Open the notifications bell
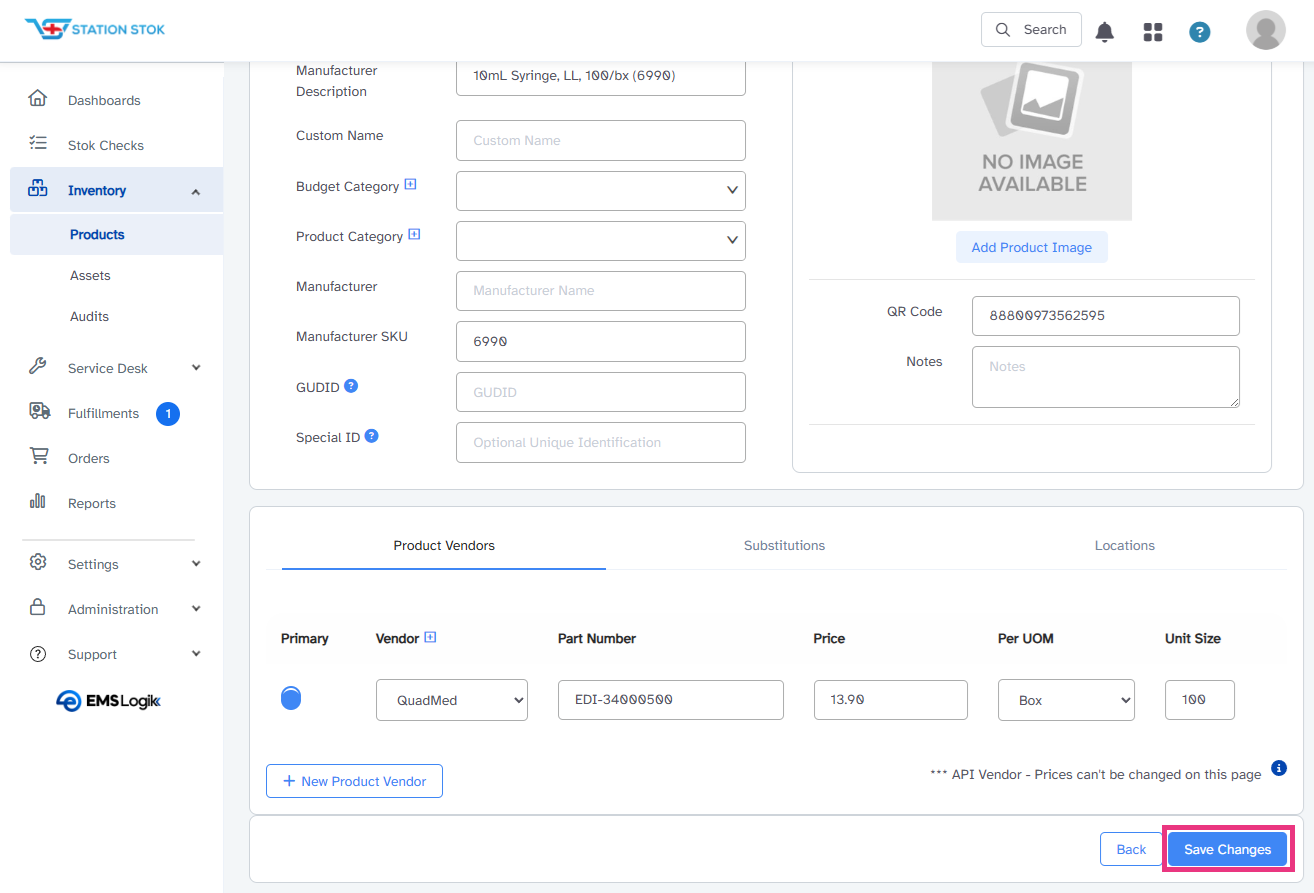1314x893 pixels. (1105, 32)
